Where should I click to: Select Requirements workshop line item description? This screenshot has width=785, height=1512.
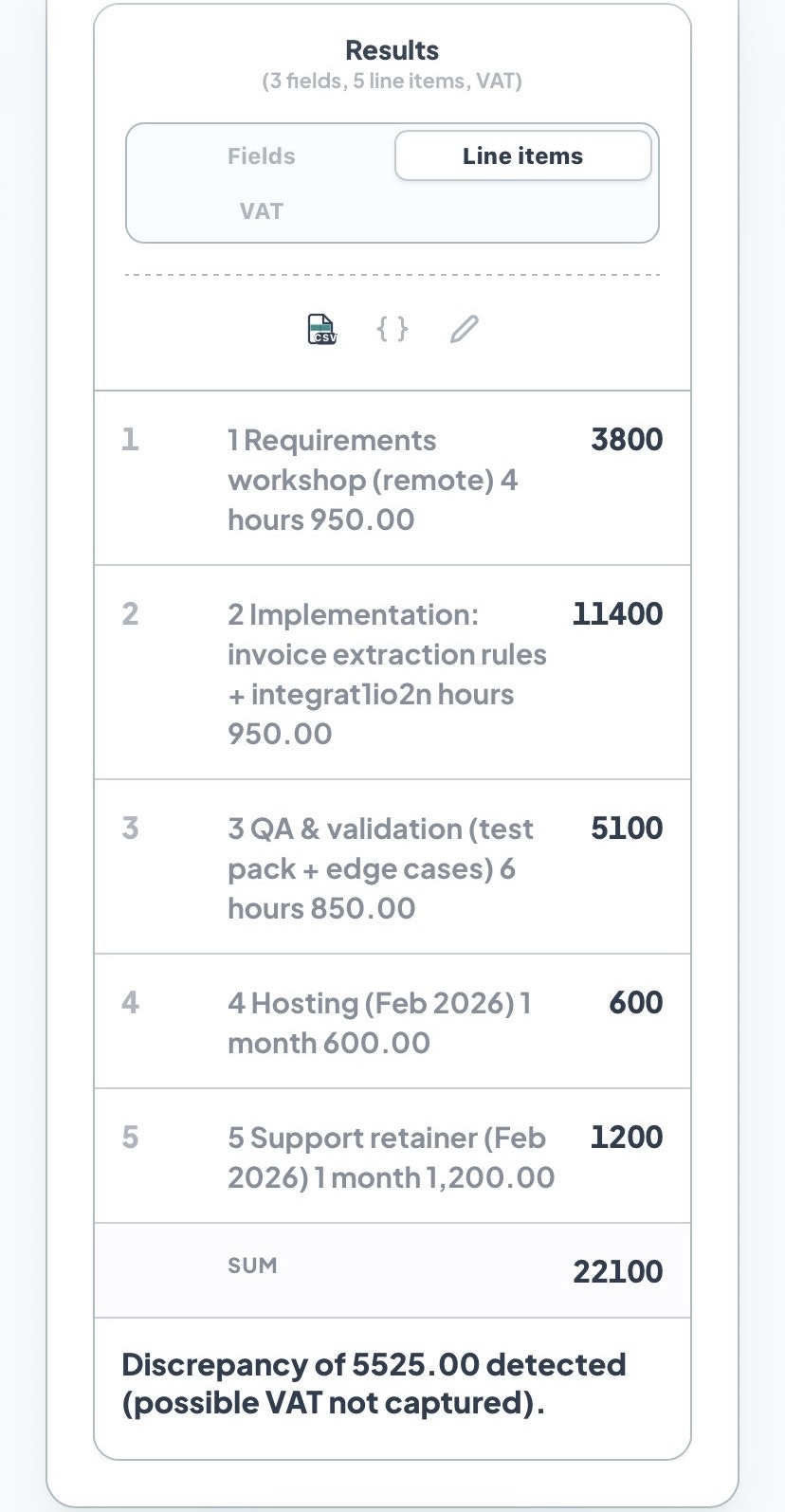click(372, 480)
